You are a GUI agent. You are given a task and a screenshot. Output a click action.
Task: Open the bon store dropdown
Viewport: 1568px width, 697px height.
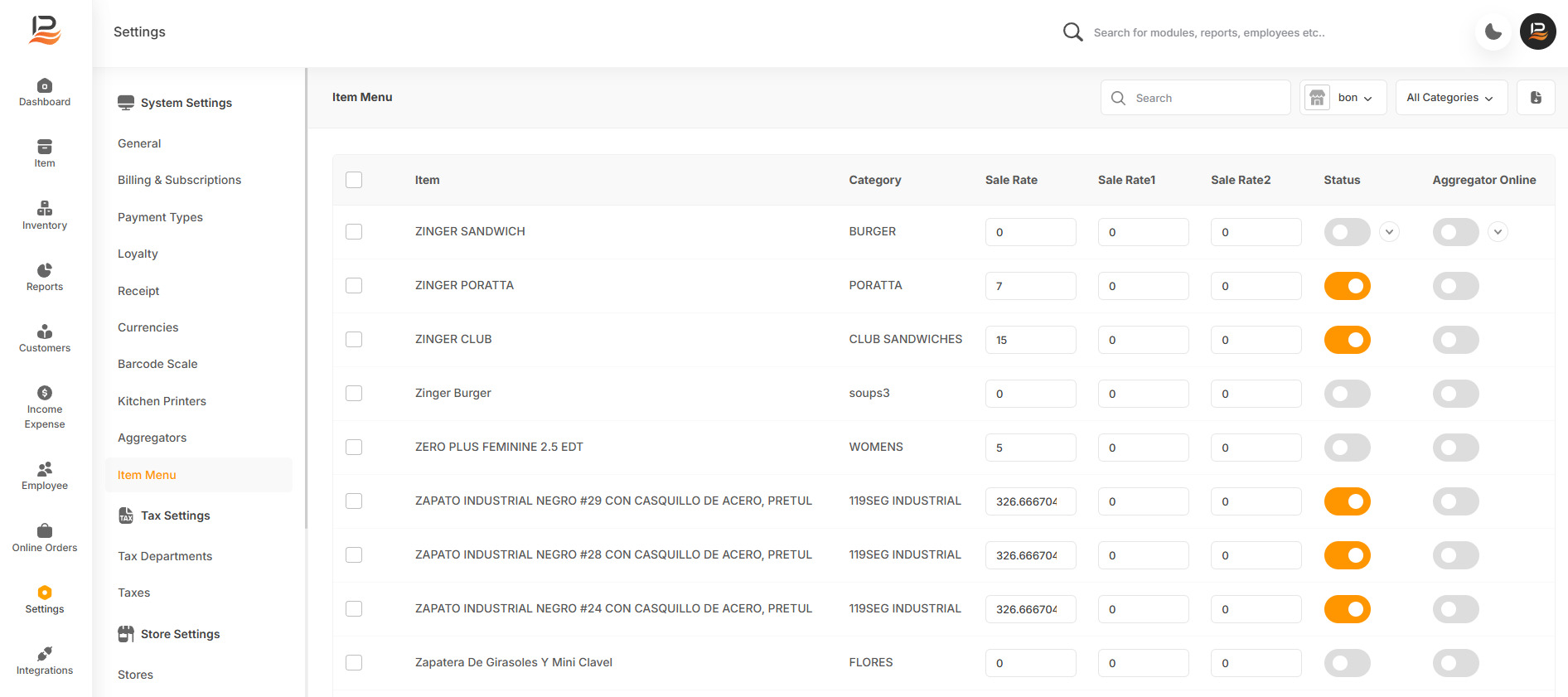[1343, 98]
